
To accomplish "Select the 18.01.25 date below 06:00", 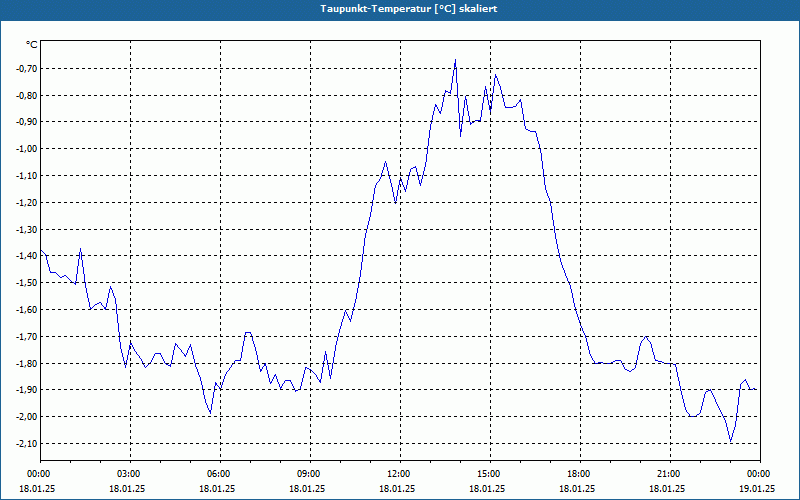I will (x=217, y=488).
